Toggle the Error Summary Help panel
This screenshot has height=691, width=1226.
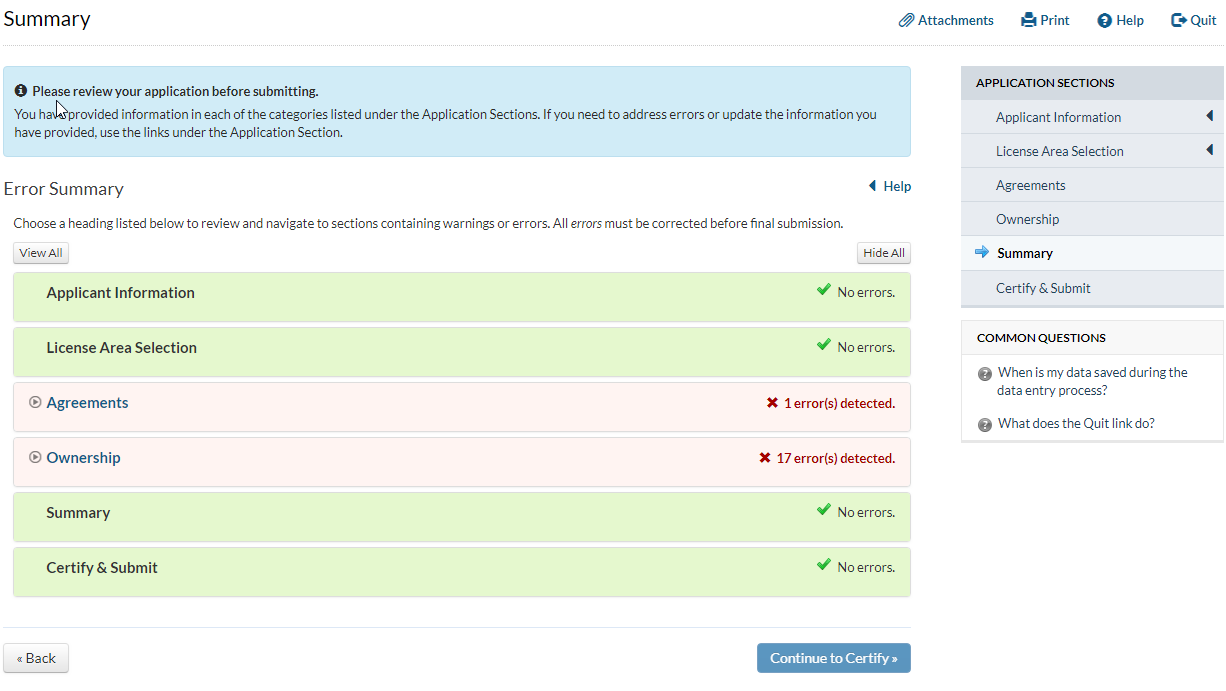(x=889, y=186)
